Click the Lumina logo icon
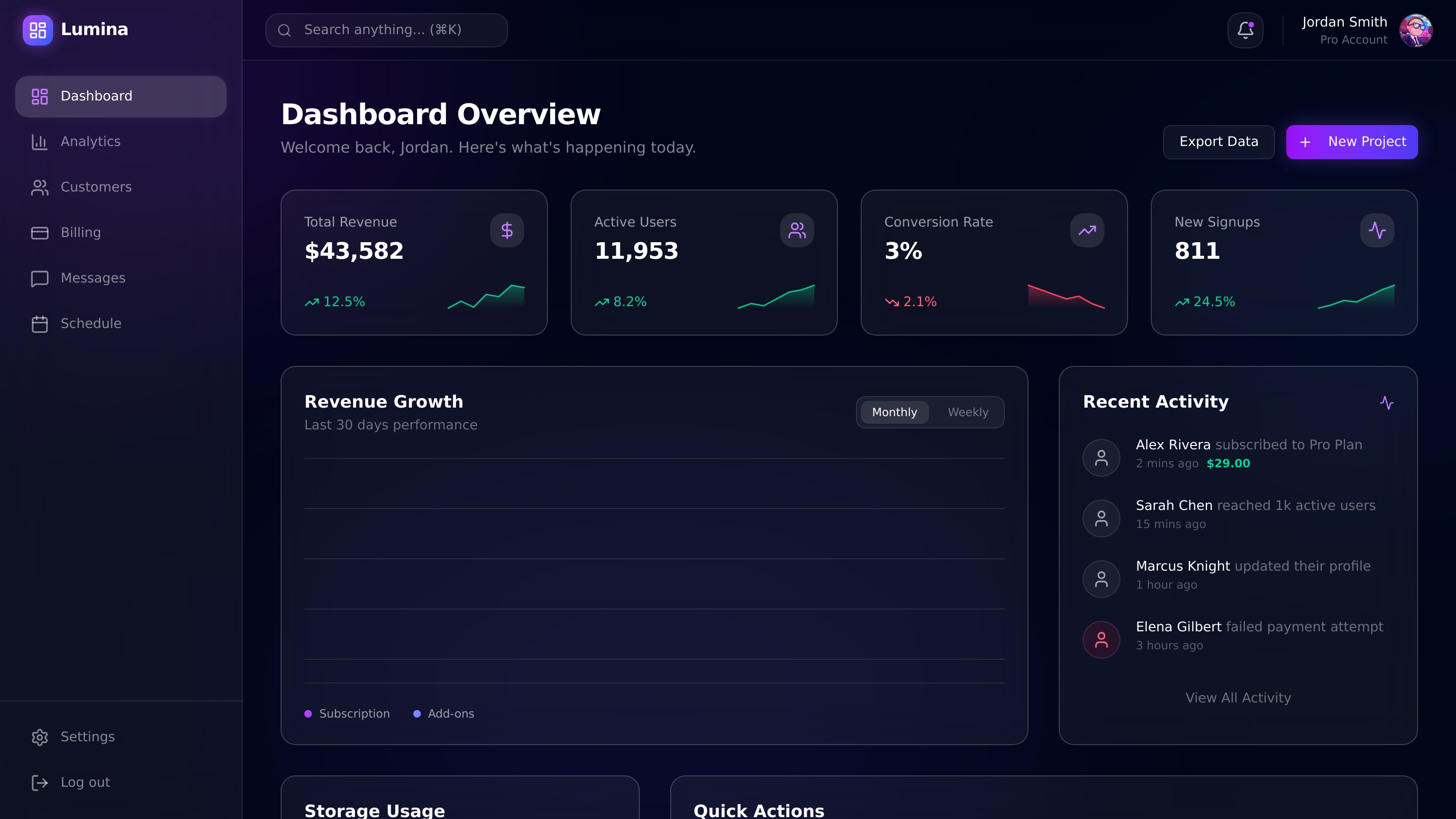Viewport: 1456px width, 819px height. (x=37, y=30)
